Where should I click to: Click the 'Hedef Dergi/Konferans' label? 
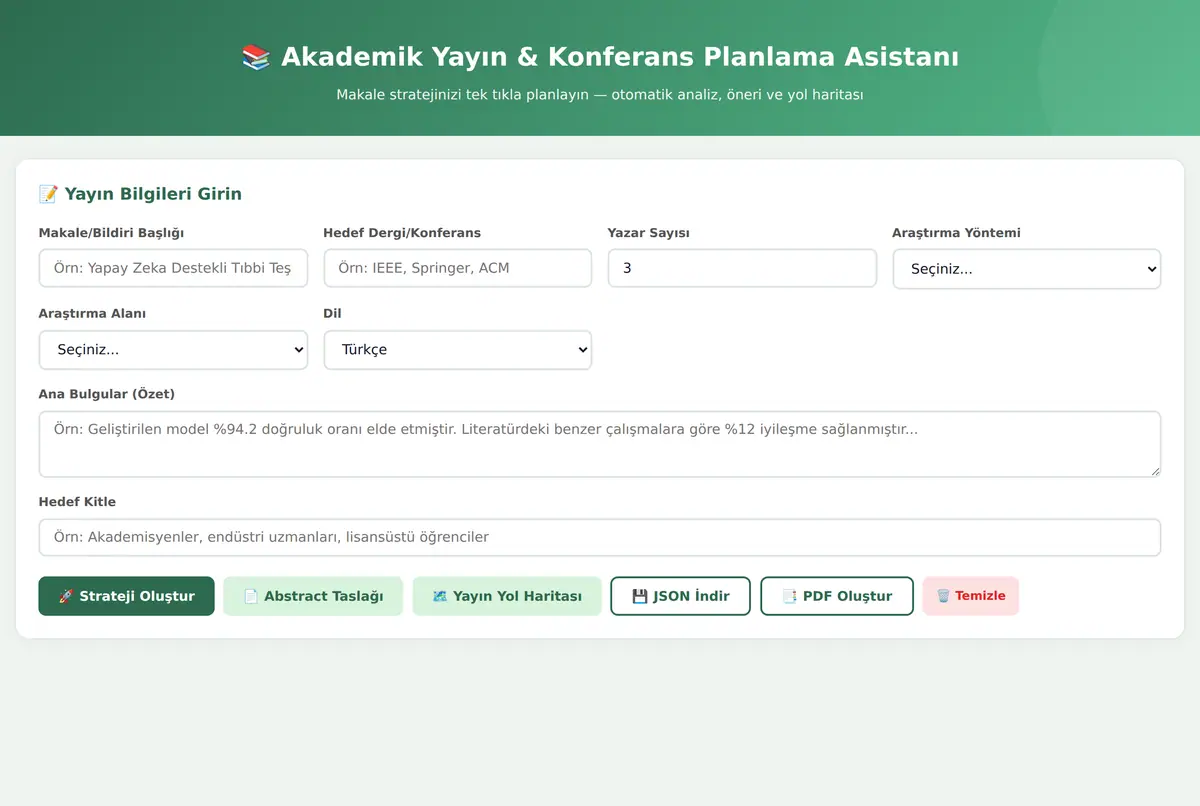402,233
